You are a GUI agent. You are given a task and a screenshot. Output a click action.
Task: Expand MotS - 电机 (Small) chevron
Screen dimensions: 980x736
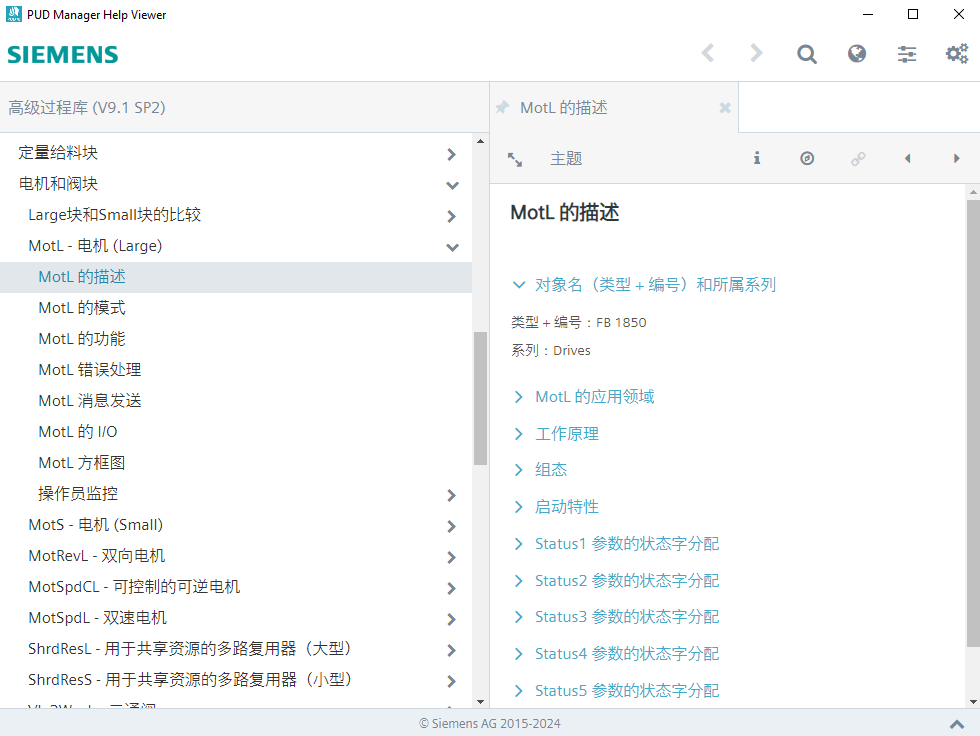point(452,527)
